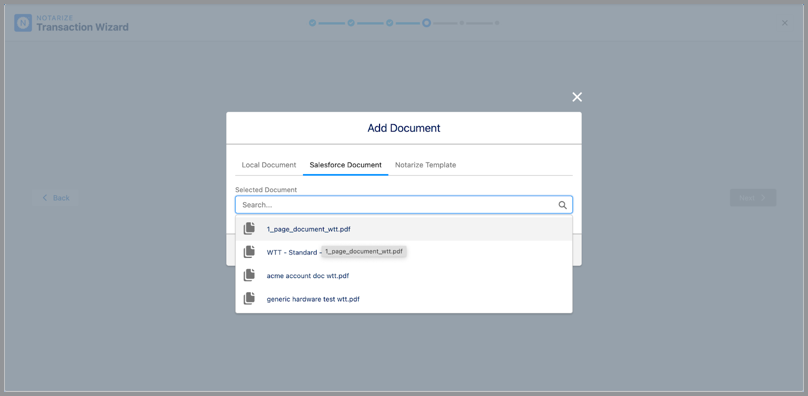The image size is (808, 396).
Task: Click file icon beside 1_page_document_wtt.pdf
Action: [249, 228]
